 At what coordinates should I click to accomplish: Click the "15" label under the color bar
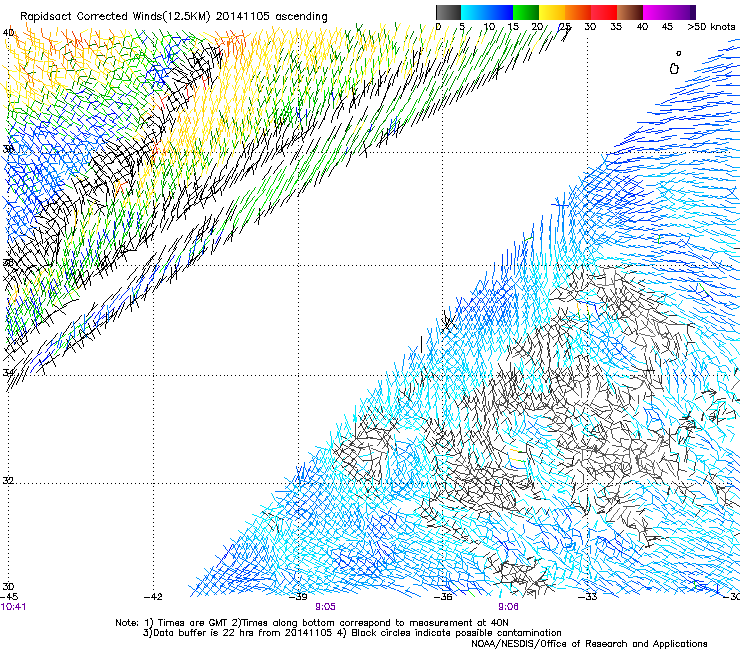pos(513,26)
